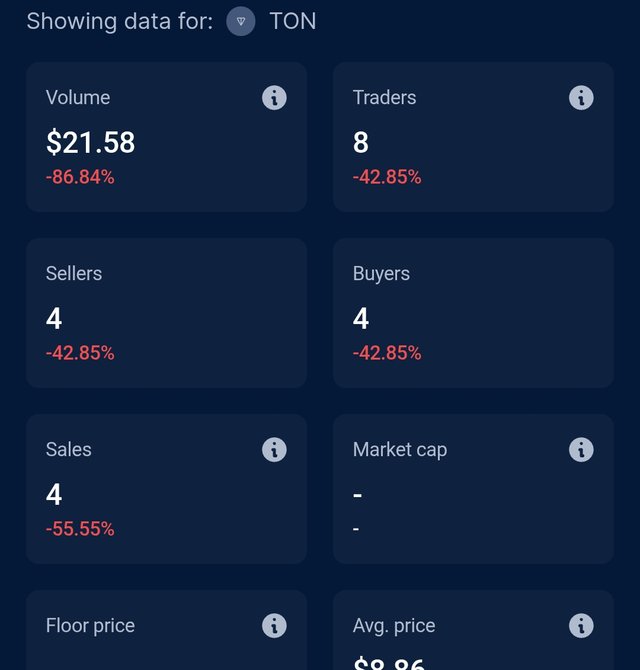The image size is (640, 670).
Task: Click the Showing data for text
Action: (120, 21)
